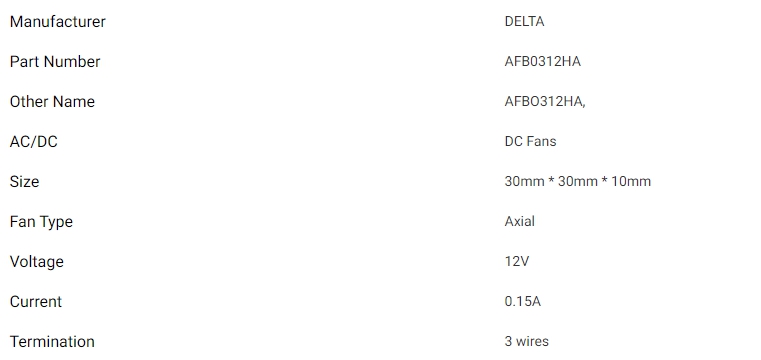Select the 12V voltage value

pos(517,261)
